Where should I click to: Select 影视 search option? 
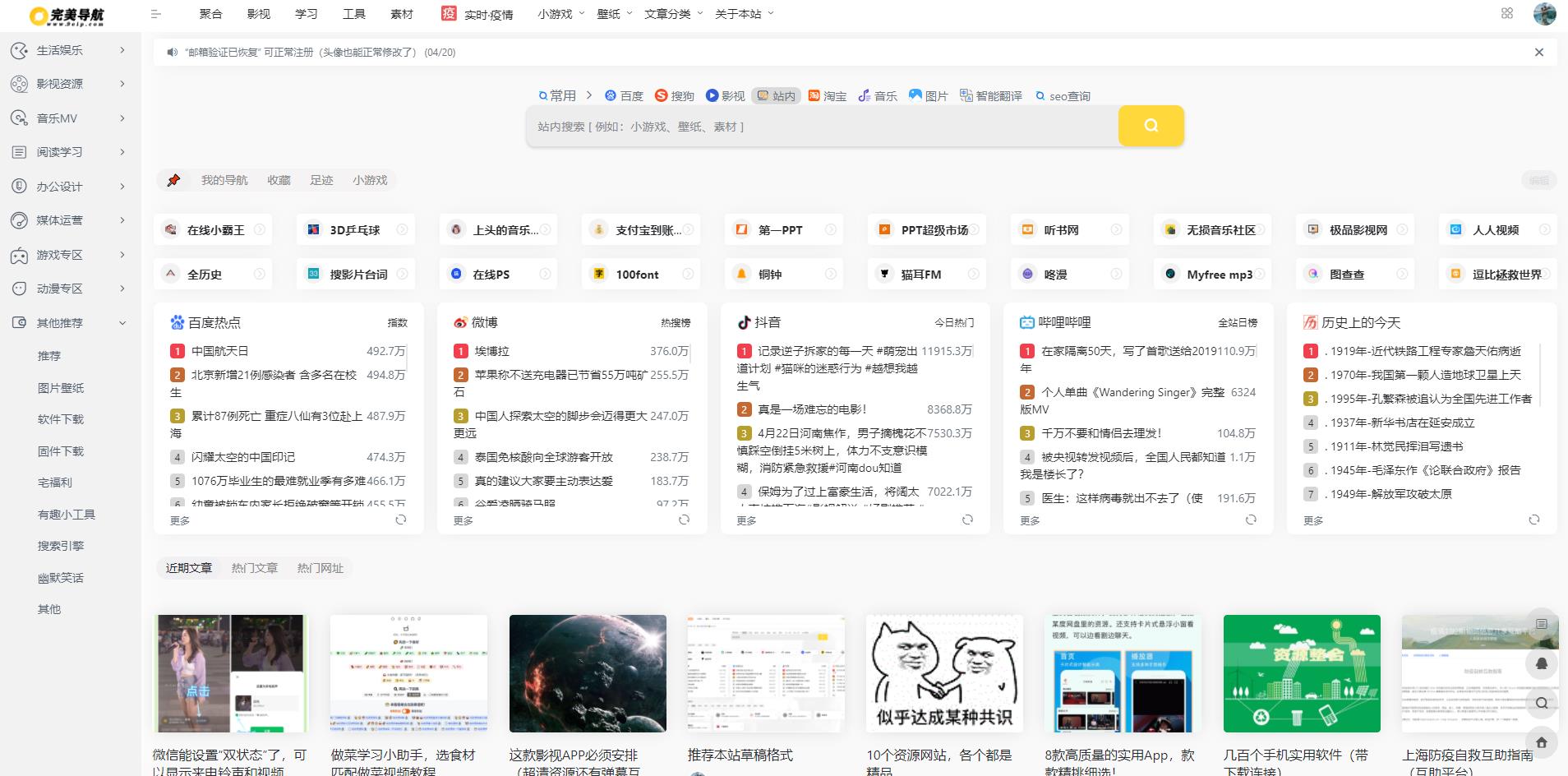[x=726, y=95]
